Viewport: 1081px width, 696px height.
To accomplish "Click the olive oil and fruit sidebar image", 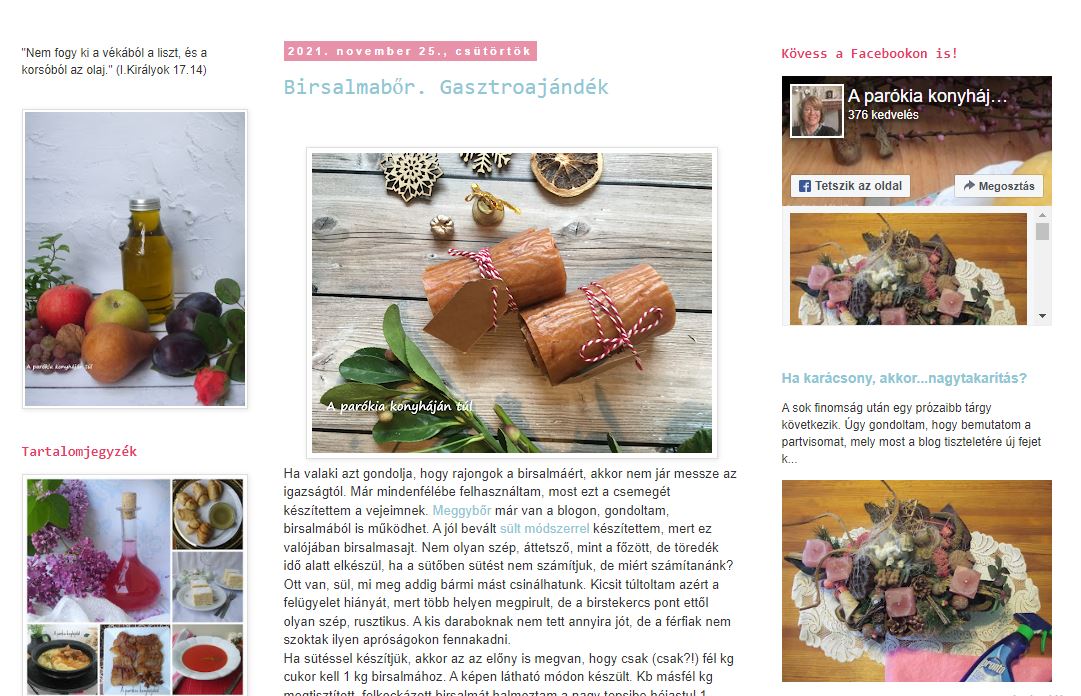I will (x=135, y=259).
